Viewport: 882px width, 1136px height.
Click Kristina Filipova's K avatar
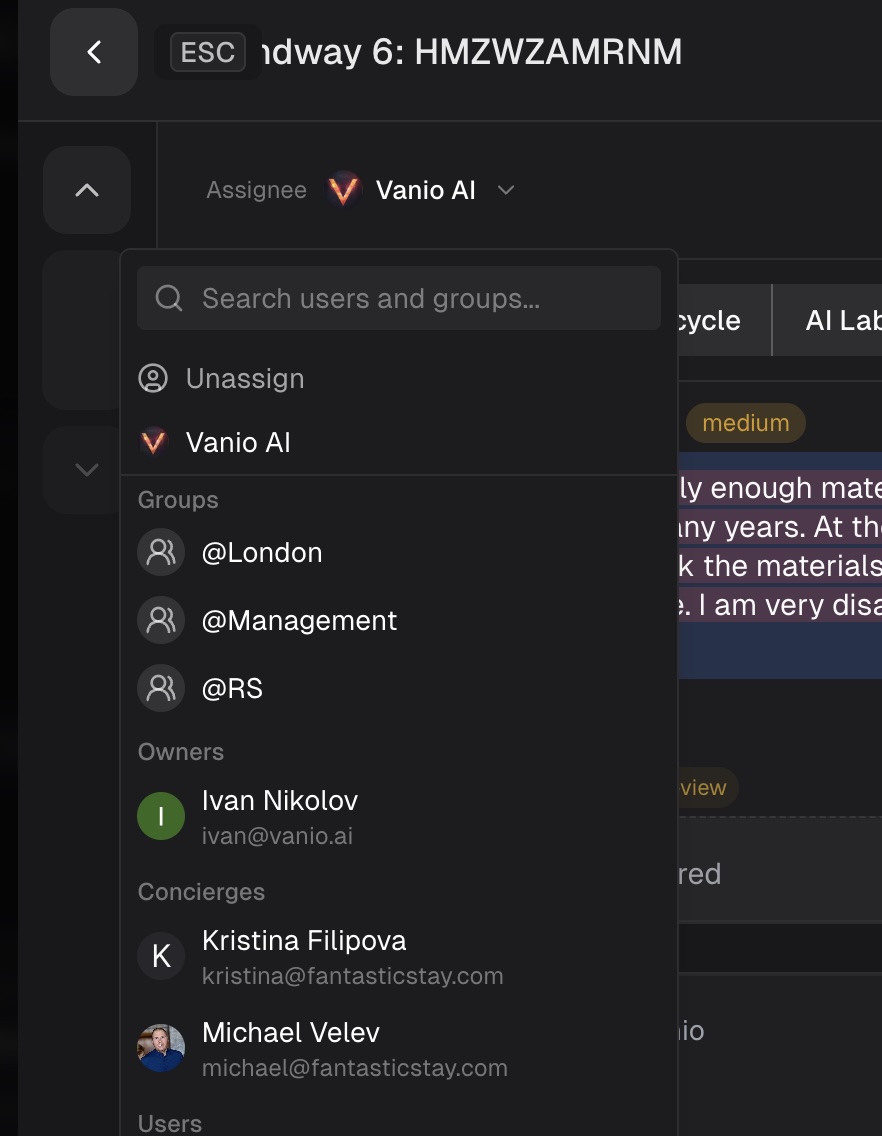click(161, 956)
